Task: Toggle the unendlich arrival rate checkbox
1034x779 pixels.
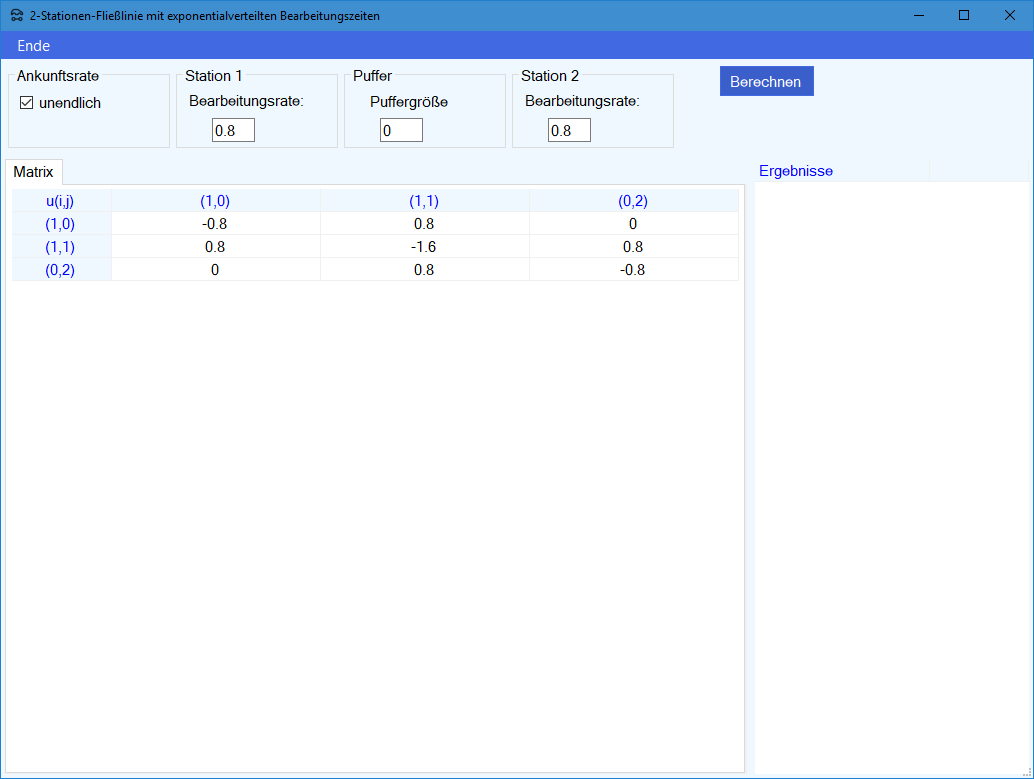Action: click(x=27, y=103)
